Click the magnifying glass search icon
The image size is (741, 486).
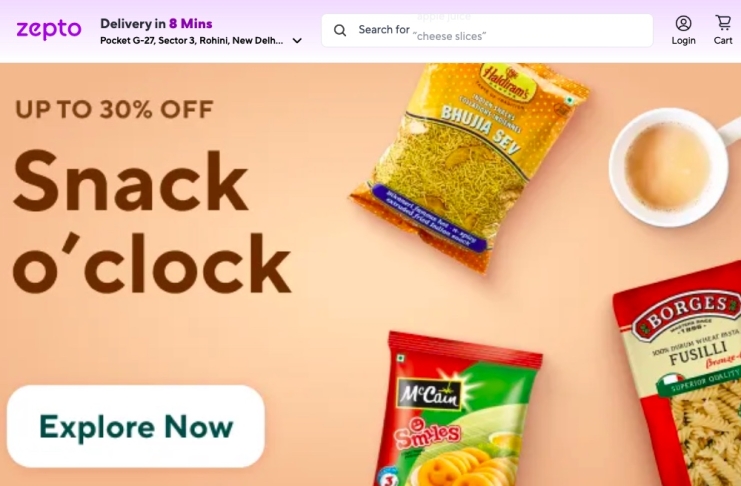(339, 30)
